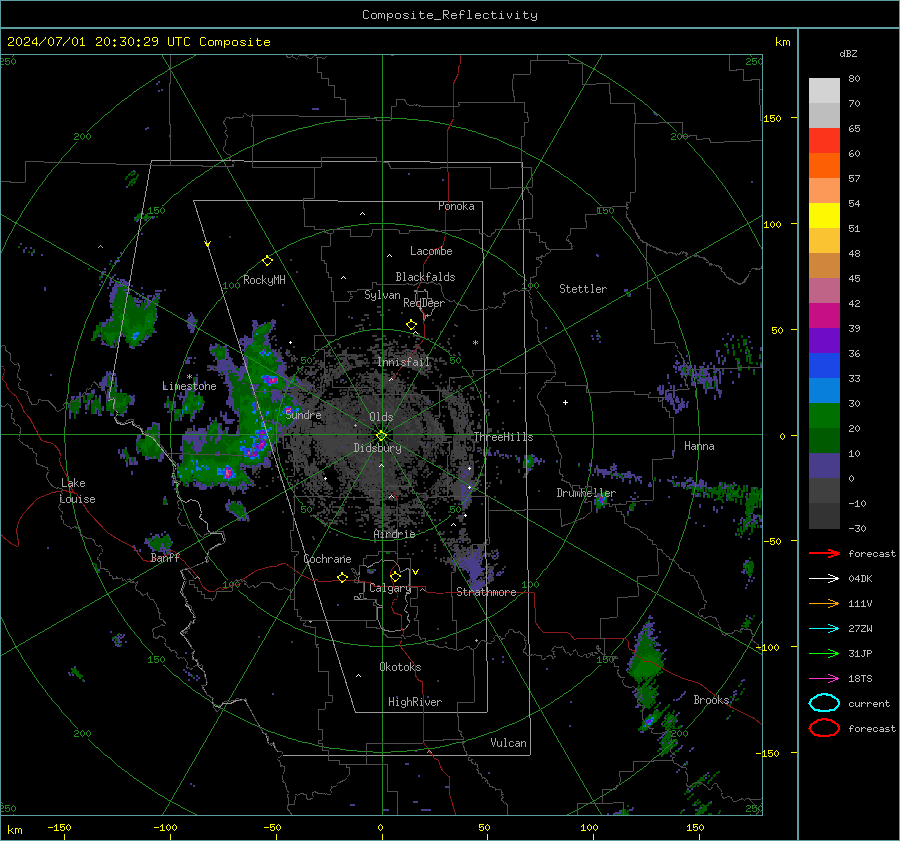The height and width of the screenshot is (841, 900).
Task: Click the red forecast arrow in legend
Action: [824, 553]
